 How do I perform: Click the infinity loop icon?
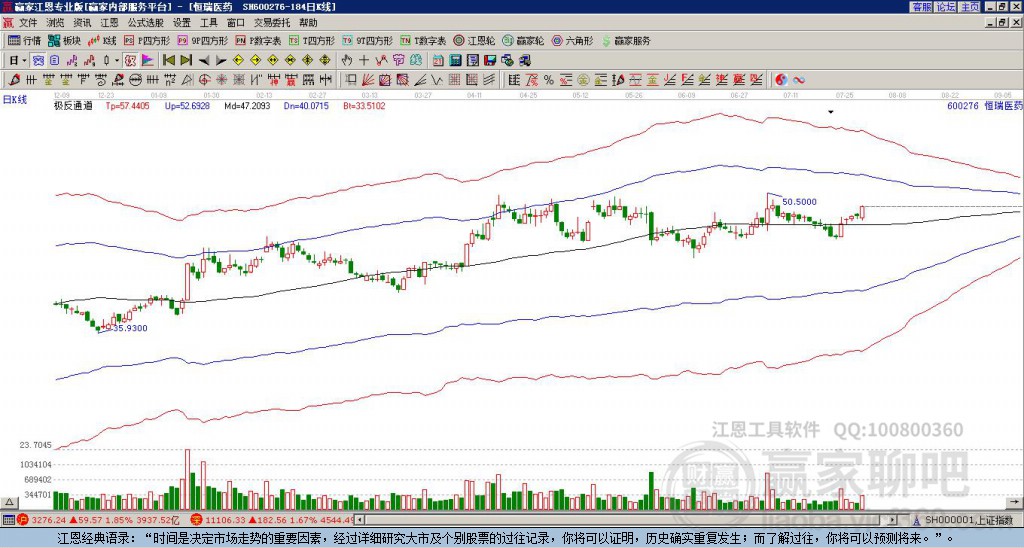point(799,80)
